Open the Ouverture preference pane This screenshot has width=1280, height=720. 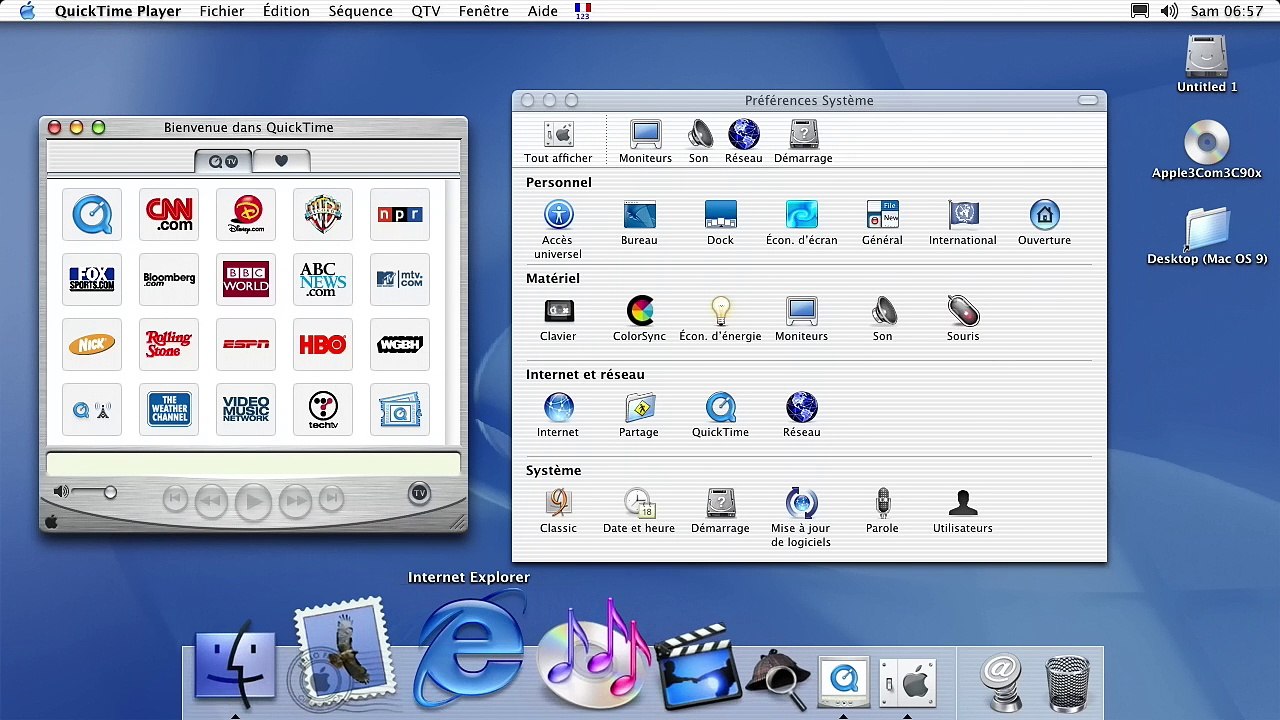[x=1044, y=222]
